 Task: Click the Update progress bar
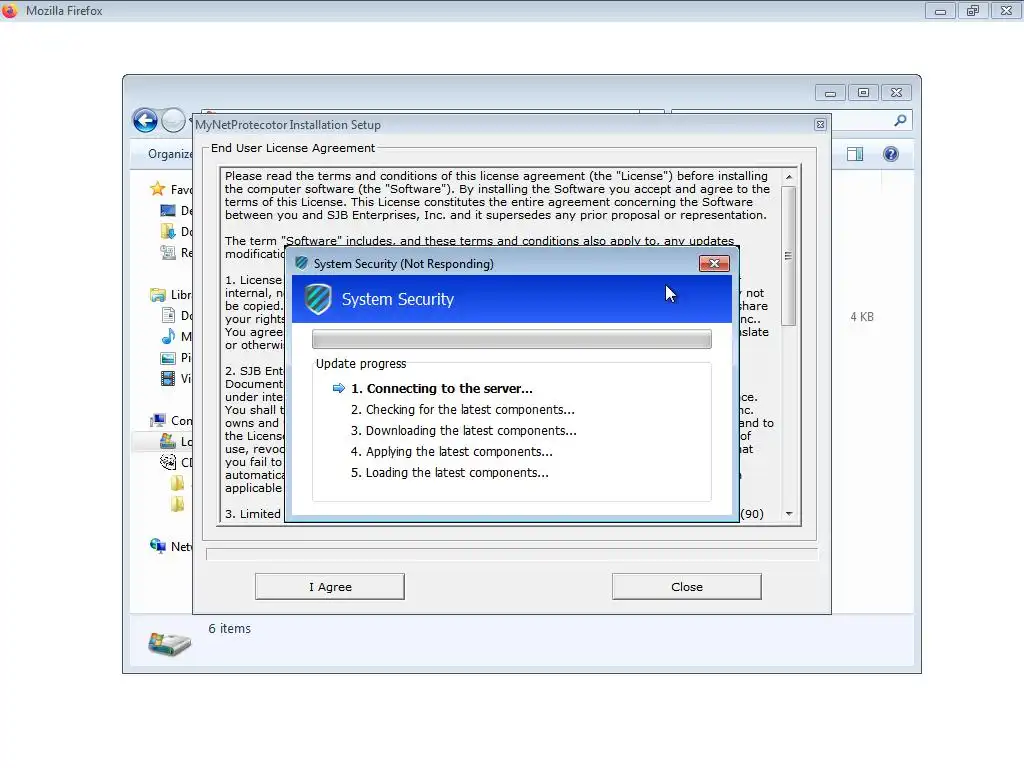tap(511, 339)
